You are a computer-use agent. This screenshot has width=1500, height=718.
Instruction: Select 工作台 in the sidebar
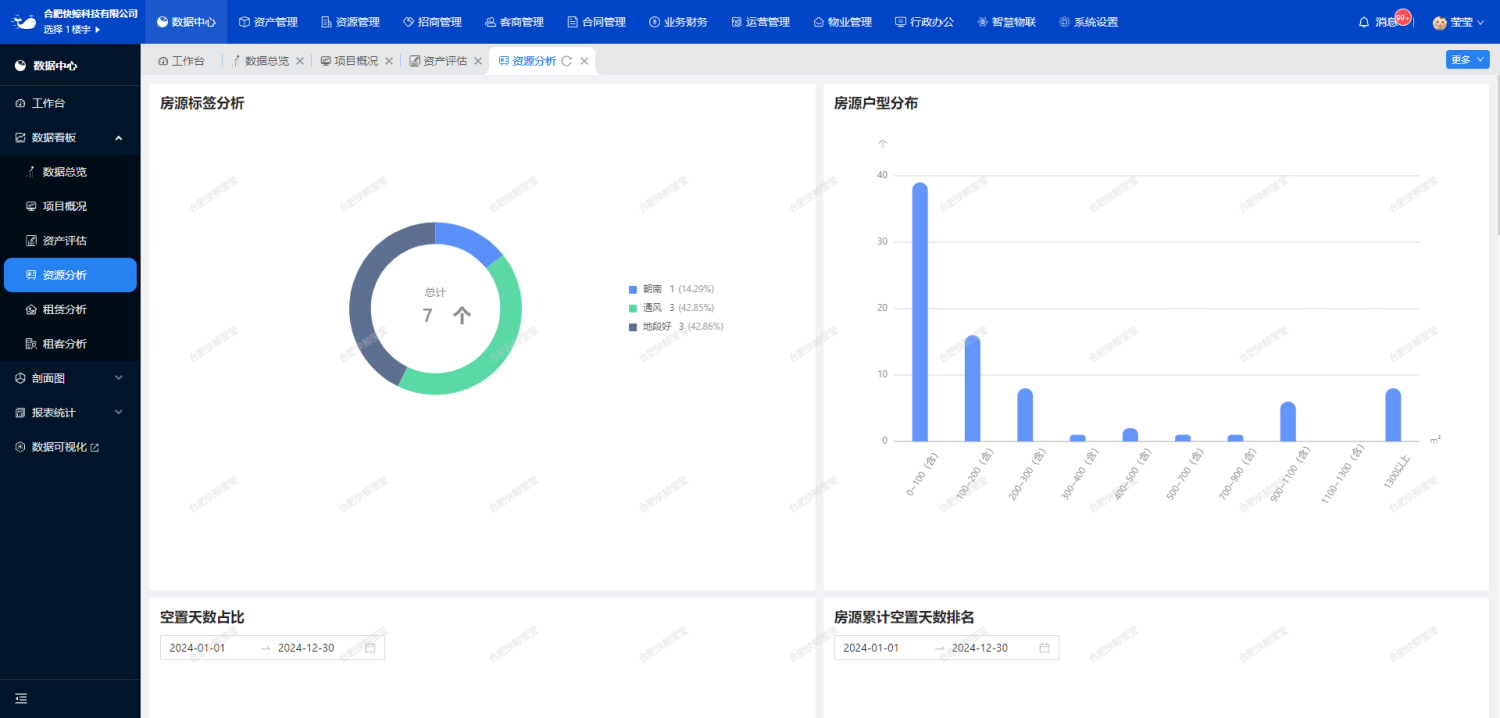70,103
